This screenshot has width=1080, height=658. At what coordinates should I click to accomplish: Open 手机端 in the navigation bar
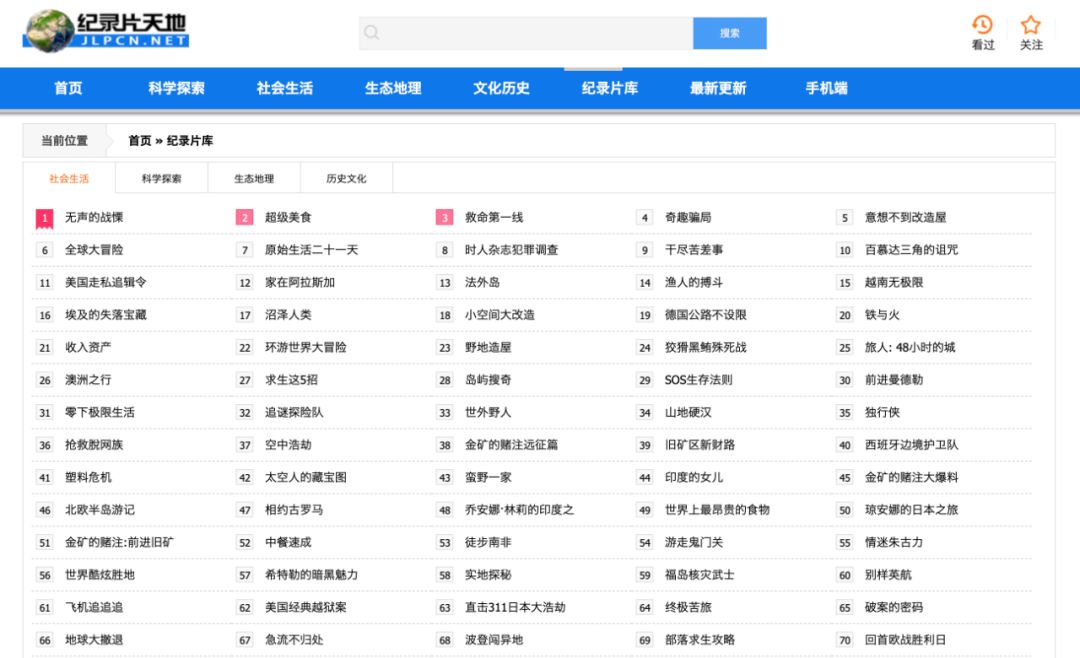click(826, 88)
